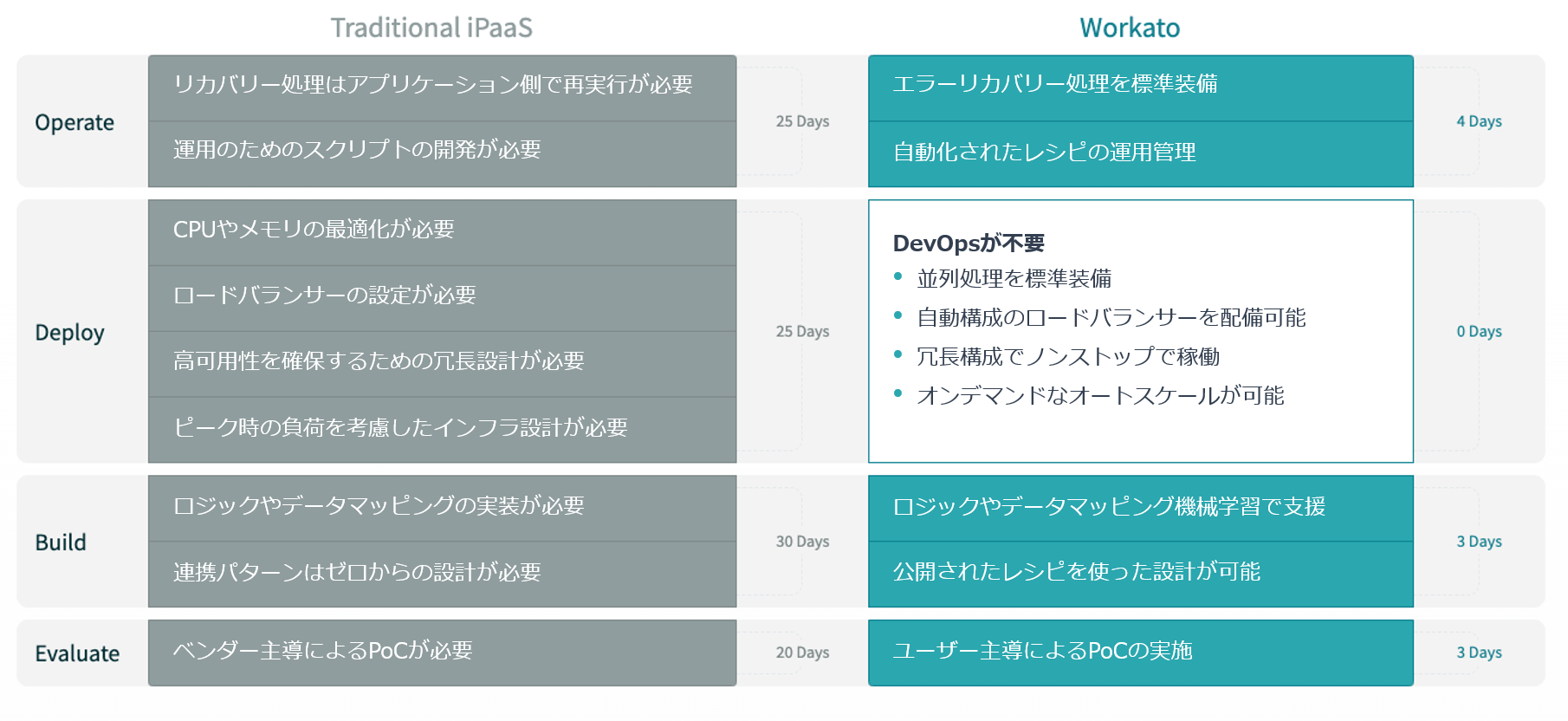Viewport: 1568px width, 721px height.
Task: Click '高可用性を確保するための冗長設計が必要' cell
Action: click(x=442, y=364)
